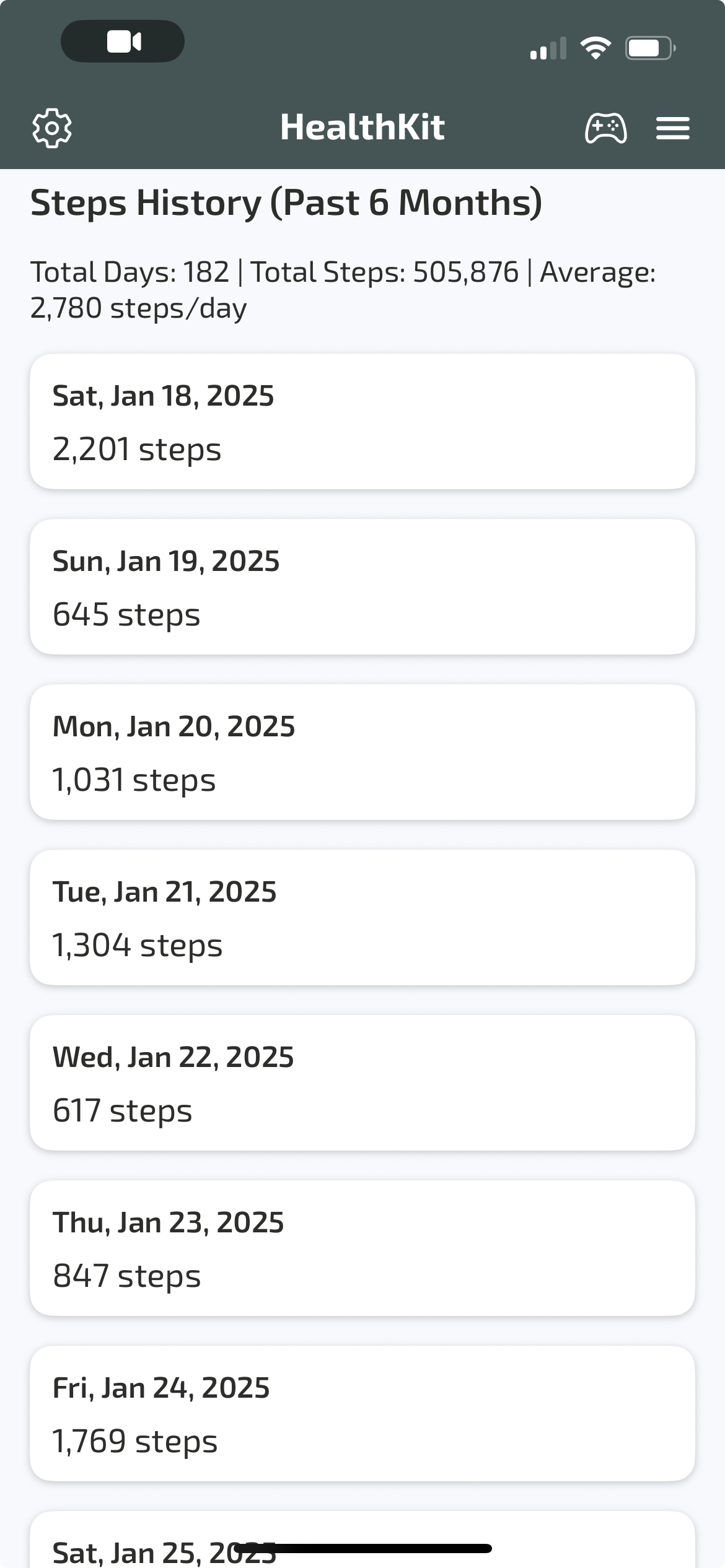Tap the Wi-Fi status icon
This screenshot has width=725, height=1568.
595,48
